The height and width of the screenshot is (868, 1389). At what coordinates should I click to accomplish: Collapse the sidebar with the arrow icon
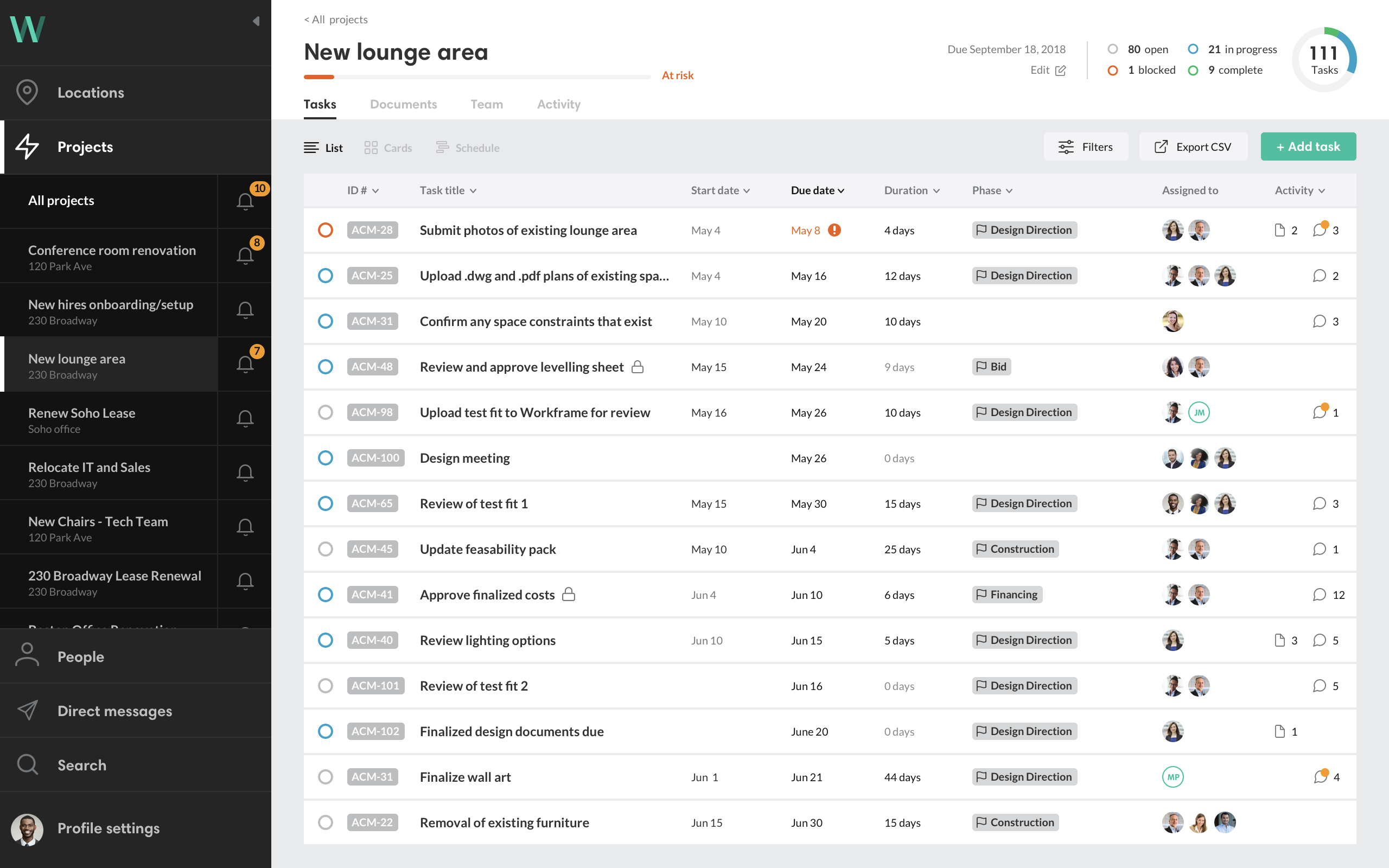256,21
